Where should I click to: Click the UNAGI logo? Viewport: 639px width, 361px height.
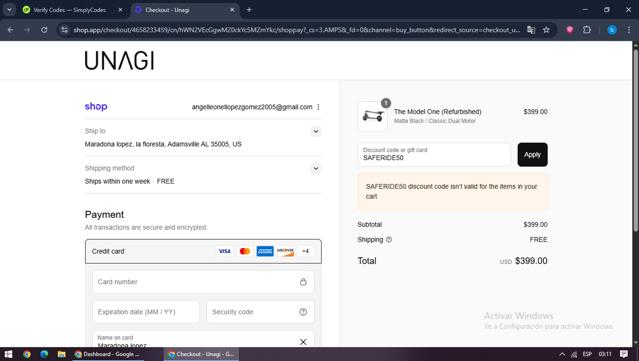119,61
